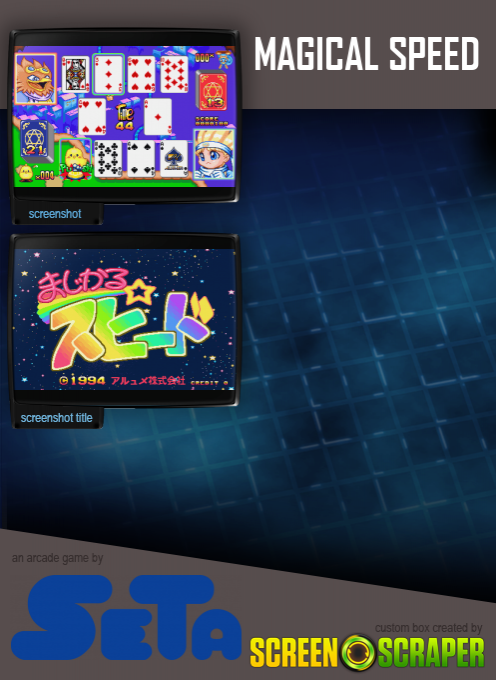Select the ace of diamonds center card

(x=158, y=117)
